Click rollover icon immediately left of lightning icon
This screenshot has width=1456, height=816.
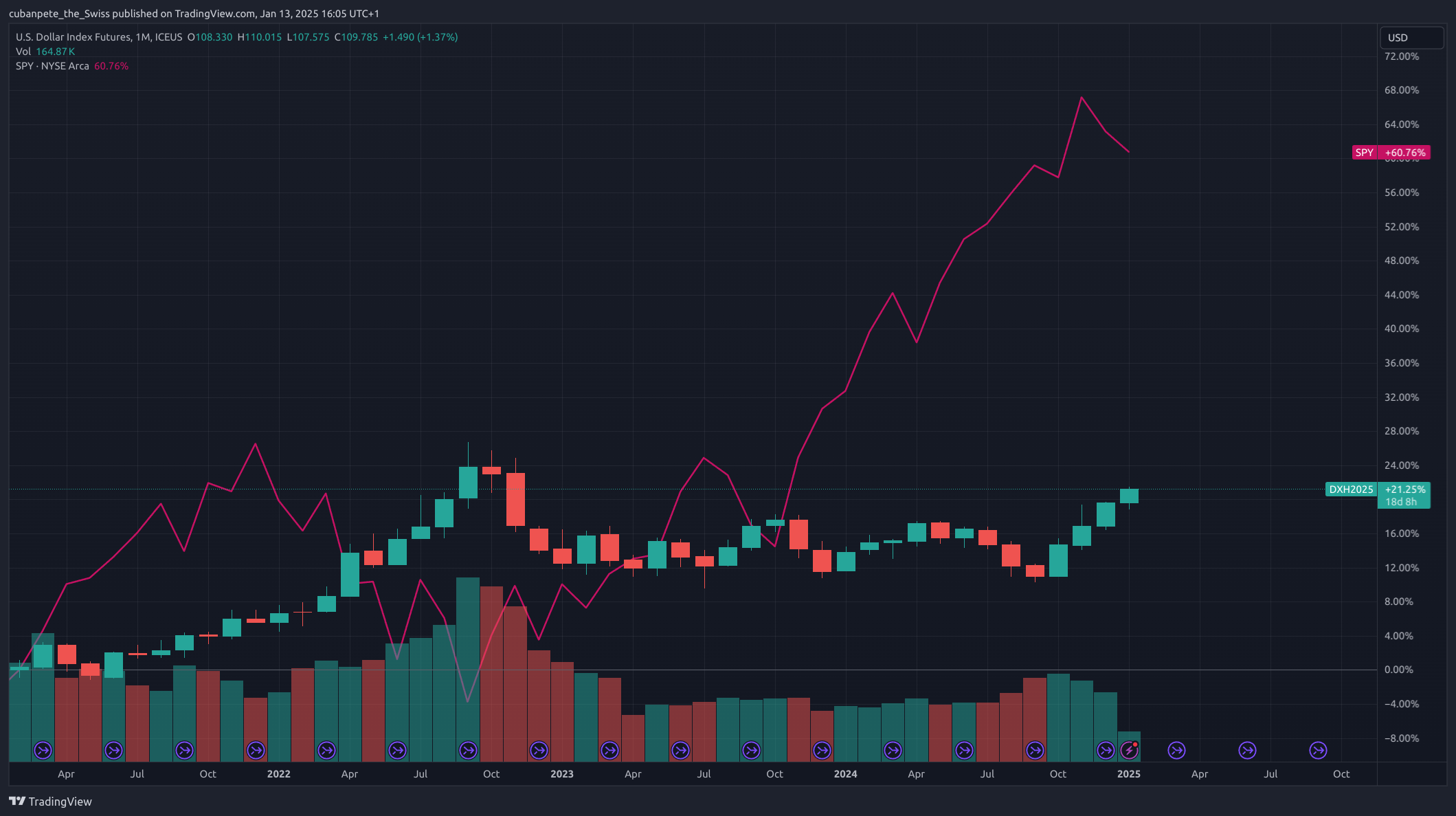(x=1106, y=750)
